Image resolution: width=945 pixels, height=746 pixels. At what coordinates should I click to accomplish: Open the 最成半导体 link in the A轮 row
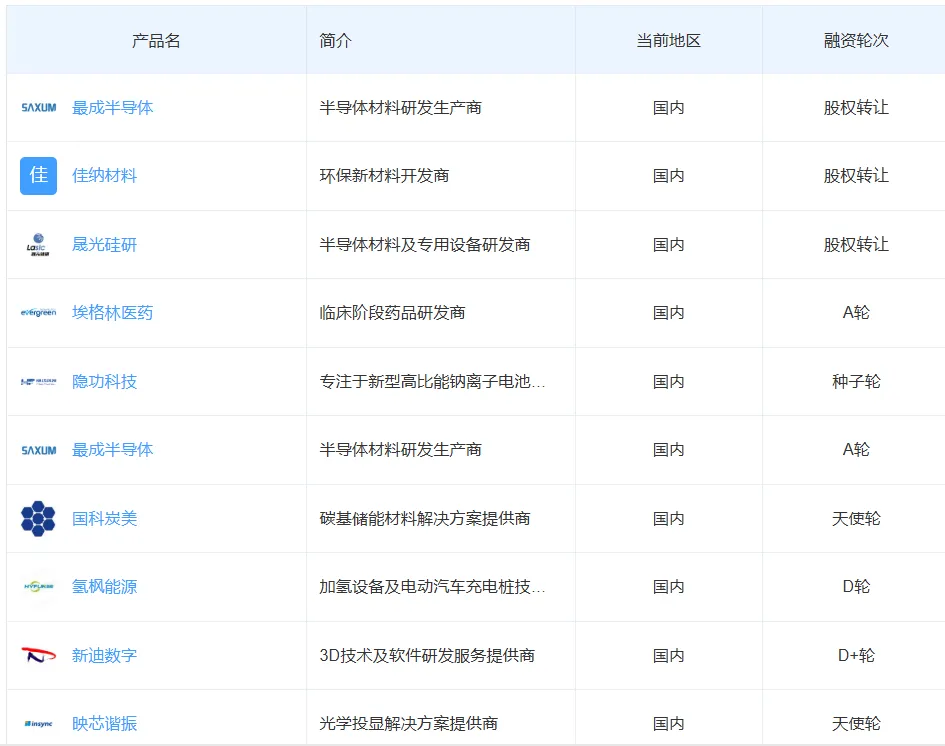pos(112,450)
